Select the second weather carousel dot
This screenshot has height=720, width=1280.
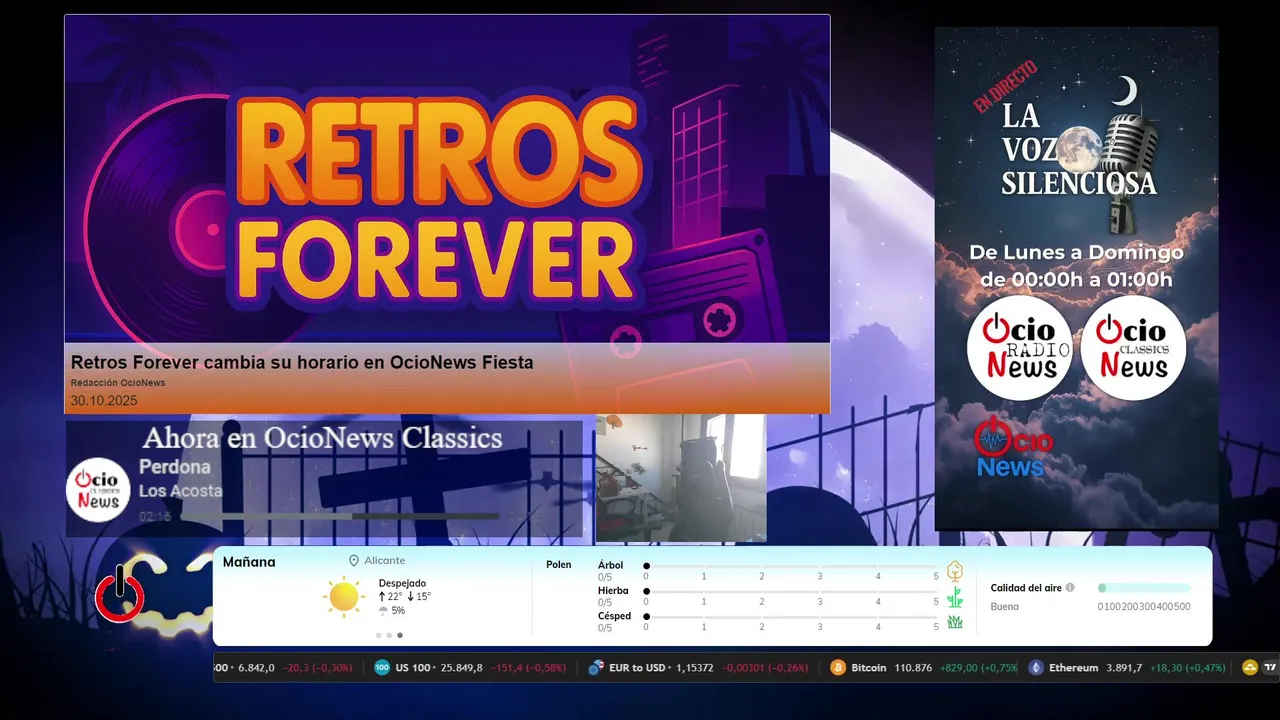coord(389,635)
